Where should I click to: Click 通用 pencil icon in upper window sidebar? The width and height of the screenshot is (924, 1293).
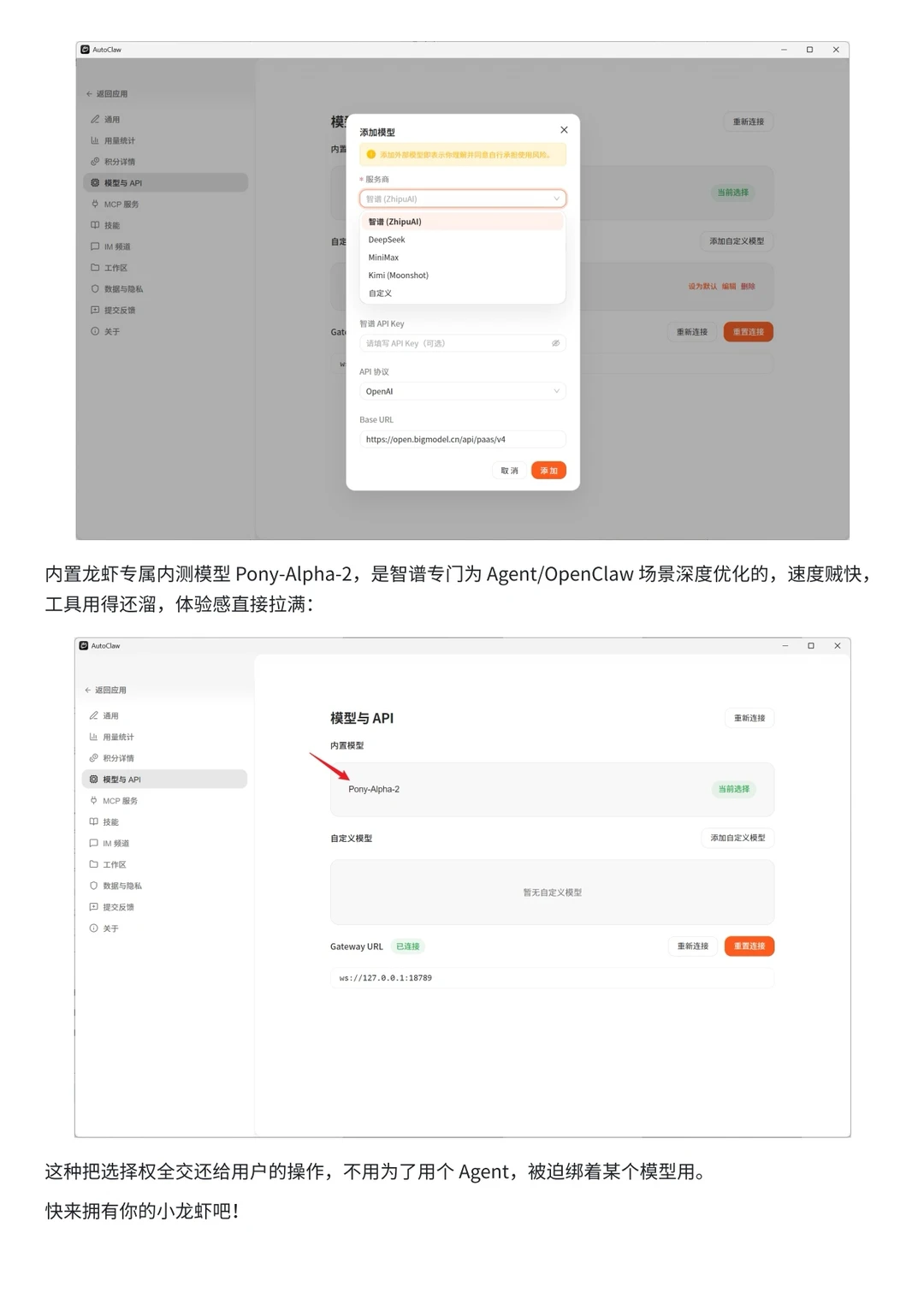pyautogui.click(x=95, y=119)
